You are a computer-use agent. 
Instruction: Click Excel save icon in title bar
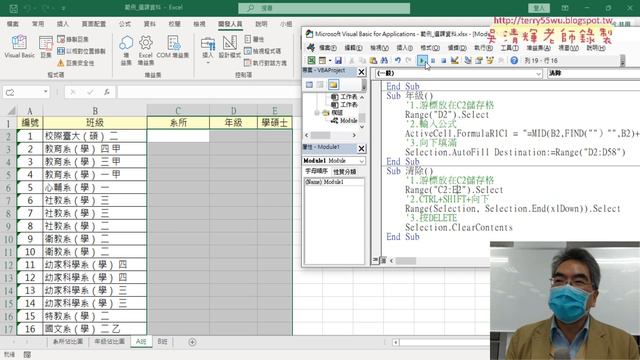click(x=13, y=8)
